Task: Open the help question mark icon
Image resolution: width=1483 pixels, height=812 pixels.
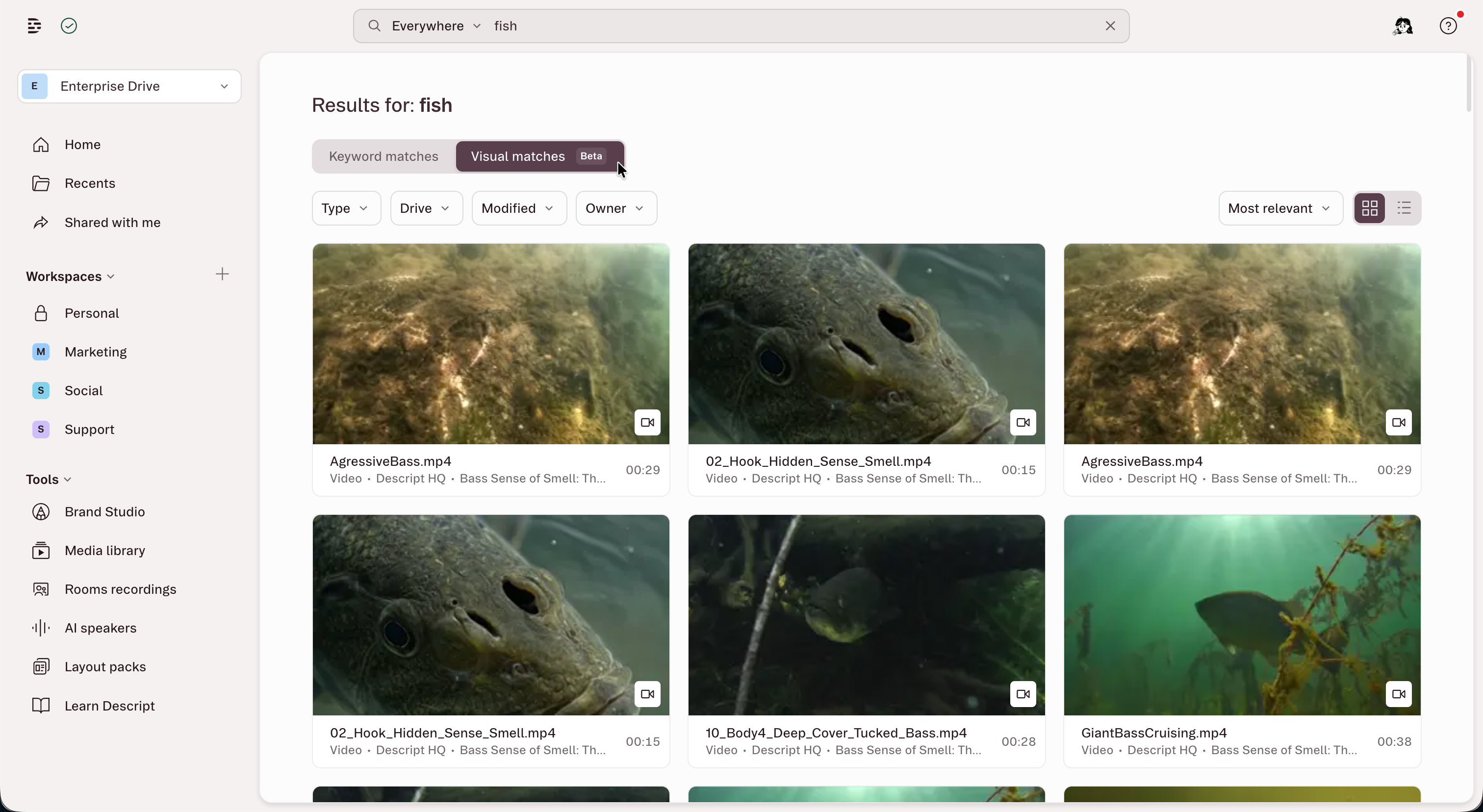Action: [1448, 26]
